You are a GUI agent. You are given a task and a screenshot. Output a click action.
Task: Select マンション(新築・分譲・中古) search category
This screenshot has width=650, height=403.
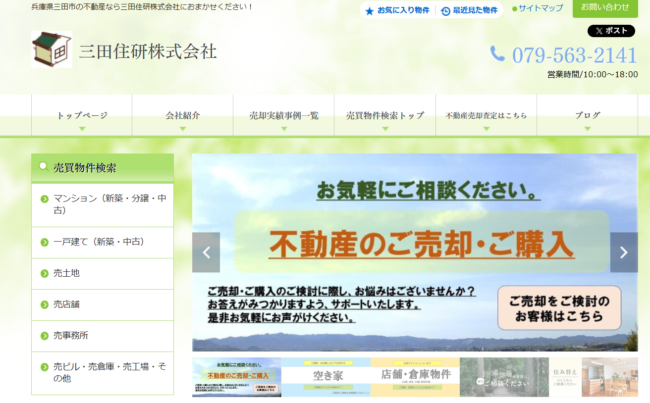(102, 205)
